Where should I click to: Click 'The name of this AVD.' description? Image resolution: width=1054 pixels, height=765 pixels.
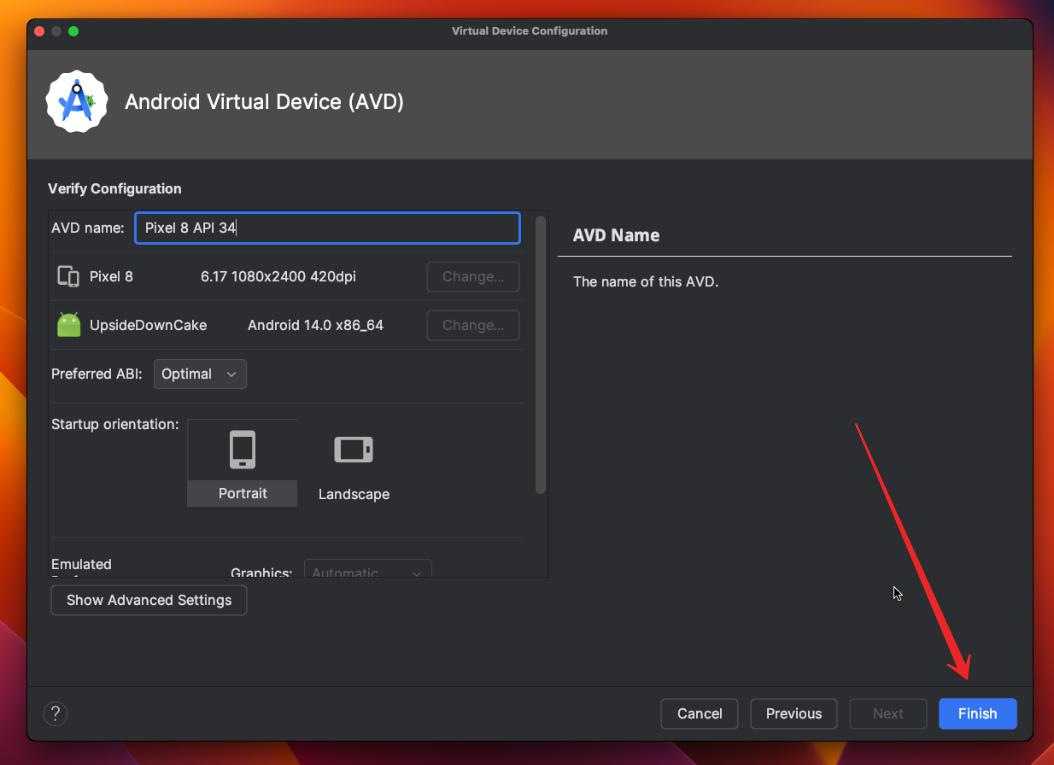645,282
